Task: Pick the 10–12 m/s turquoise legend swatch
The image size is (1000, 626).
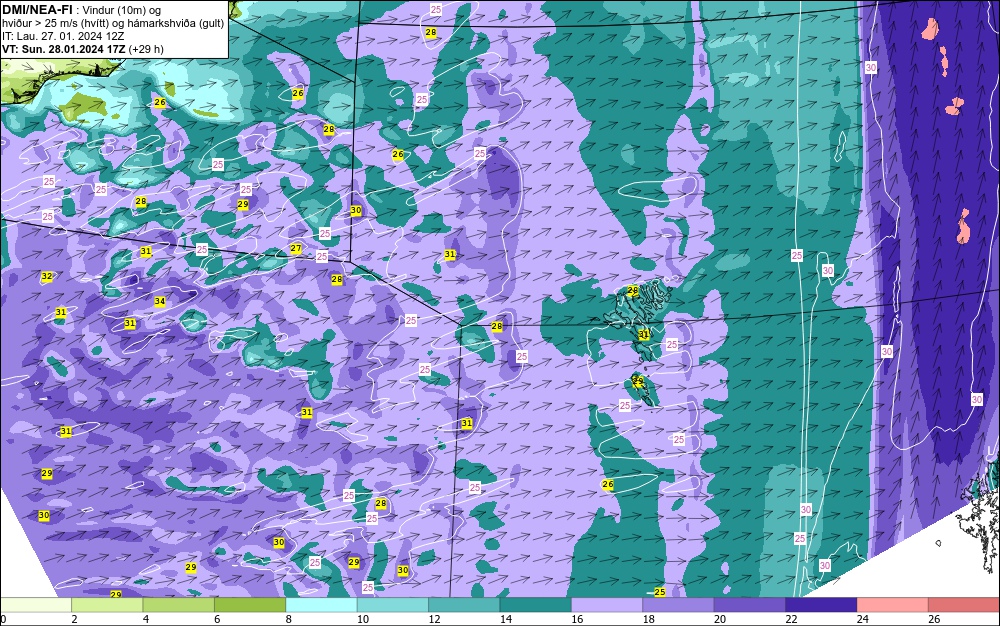Action: pos(393,605)
